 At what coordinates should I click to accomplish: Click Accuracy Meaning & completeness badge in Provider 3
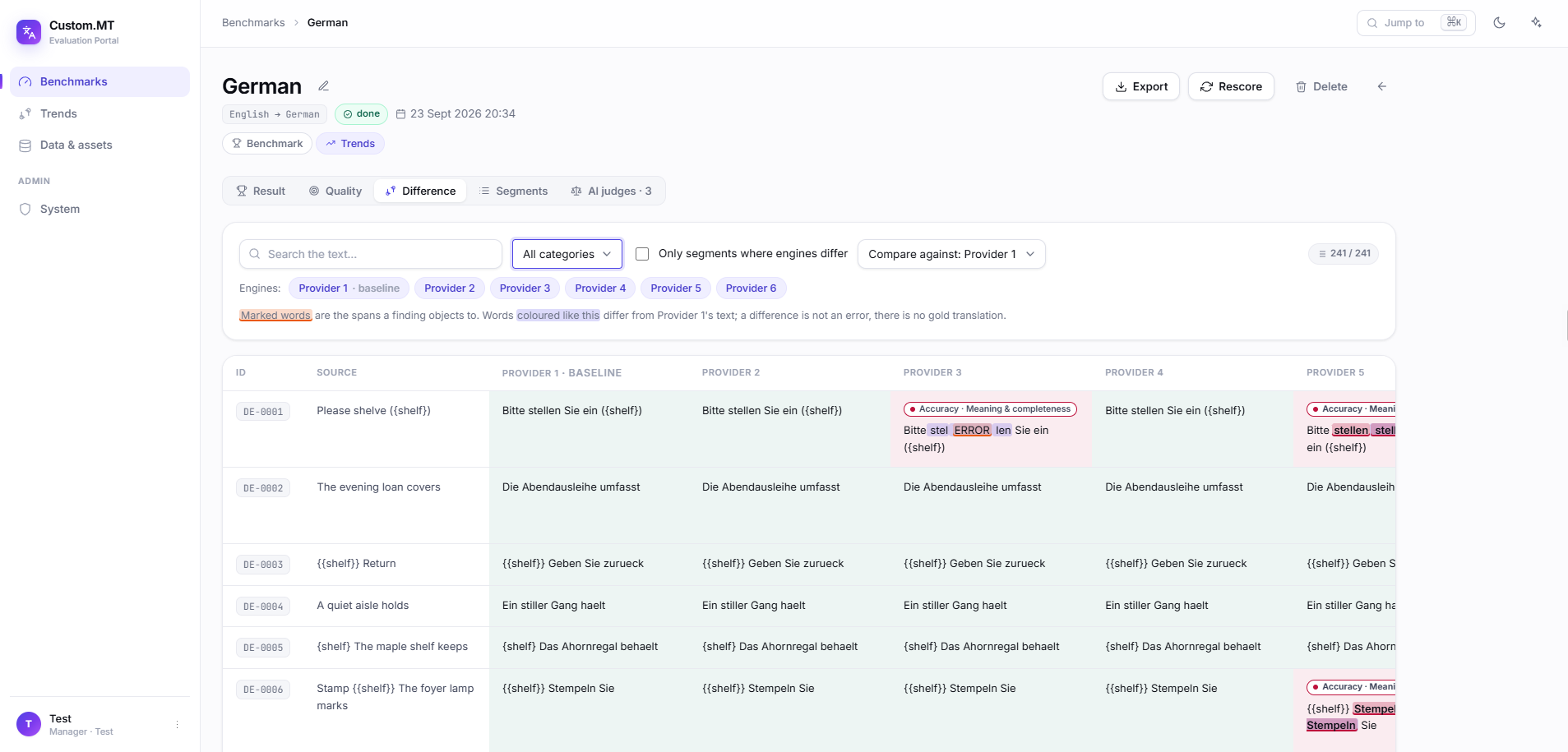click(990, 409)
